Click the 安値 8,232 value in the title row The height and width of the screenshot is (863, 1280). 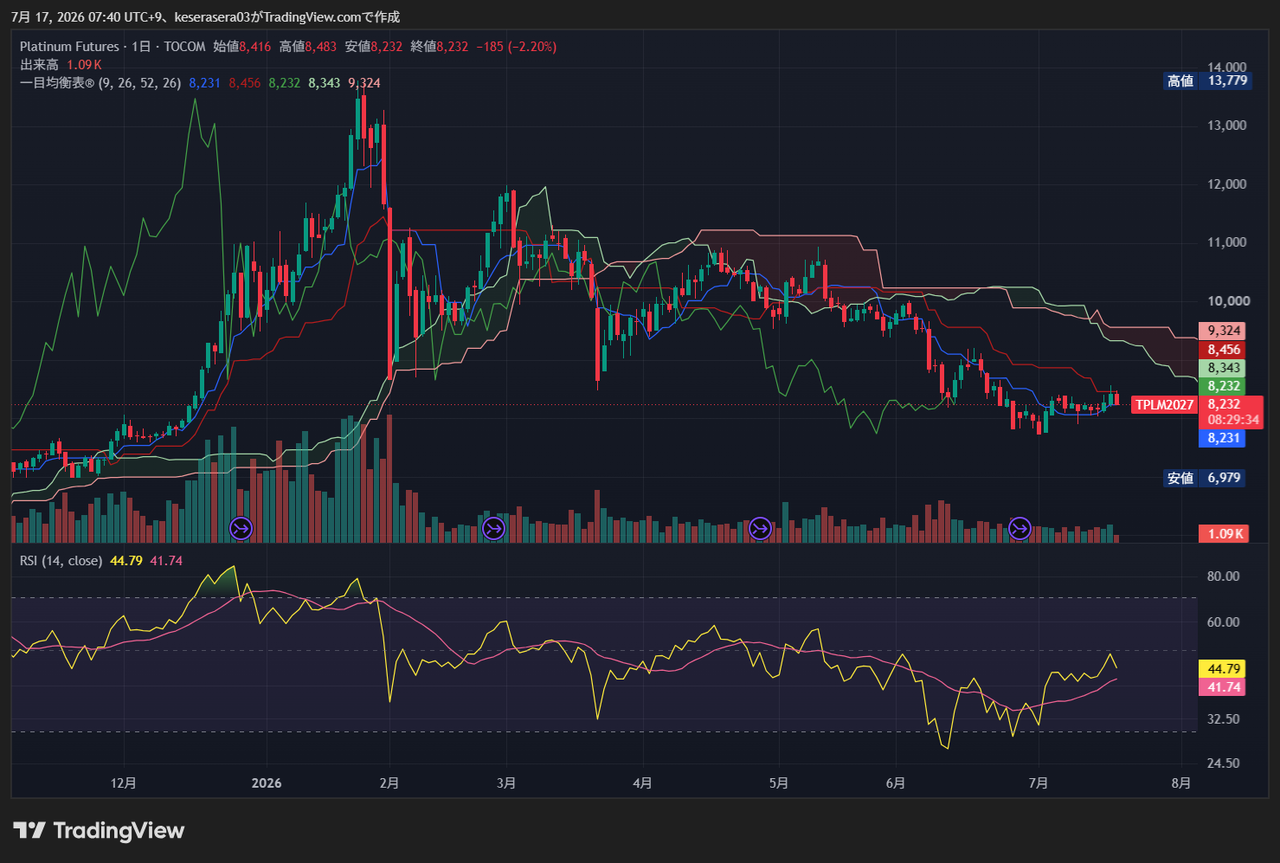pos(373,46)
